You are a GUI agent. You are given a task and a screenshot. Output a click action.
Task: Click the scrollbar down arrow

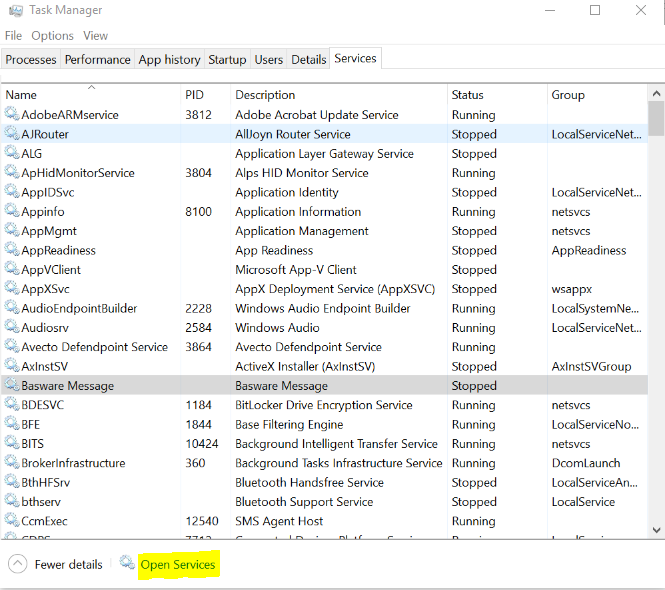click(x=656, y=530)
